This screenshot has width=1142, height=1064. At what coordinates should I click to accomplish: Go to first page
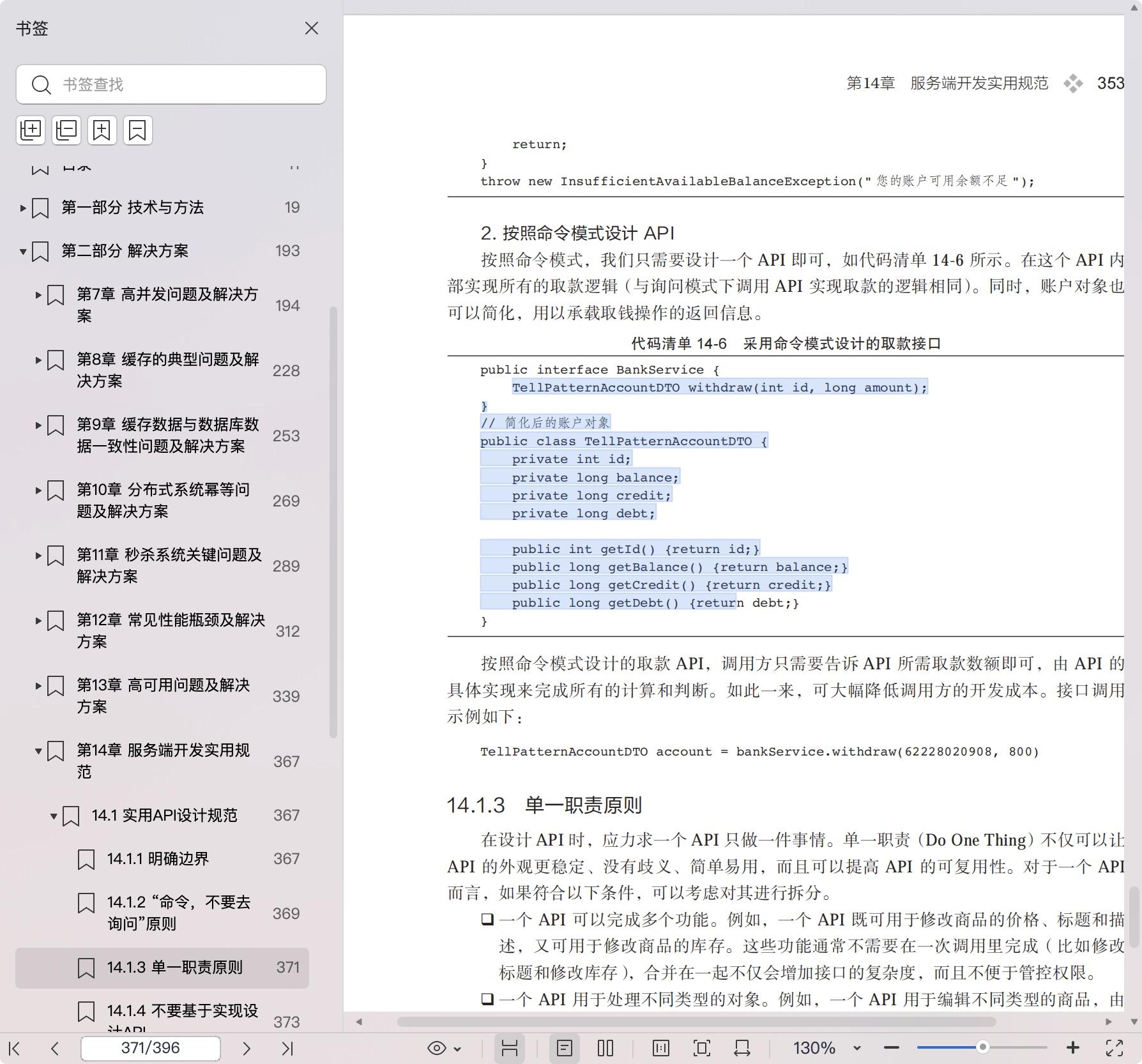(x=15, y=1048)
